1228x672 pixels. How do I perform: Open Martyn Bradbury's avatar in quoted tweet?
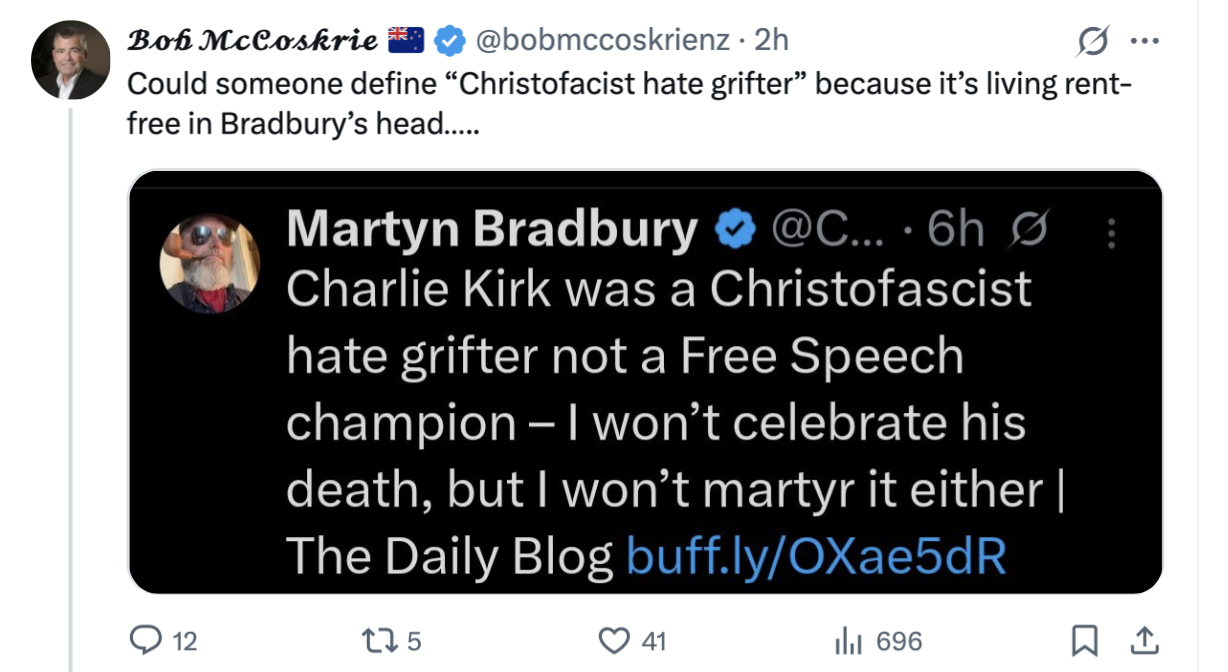coord(209,263)
